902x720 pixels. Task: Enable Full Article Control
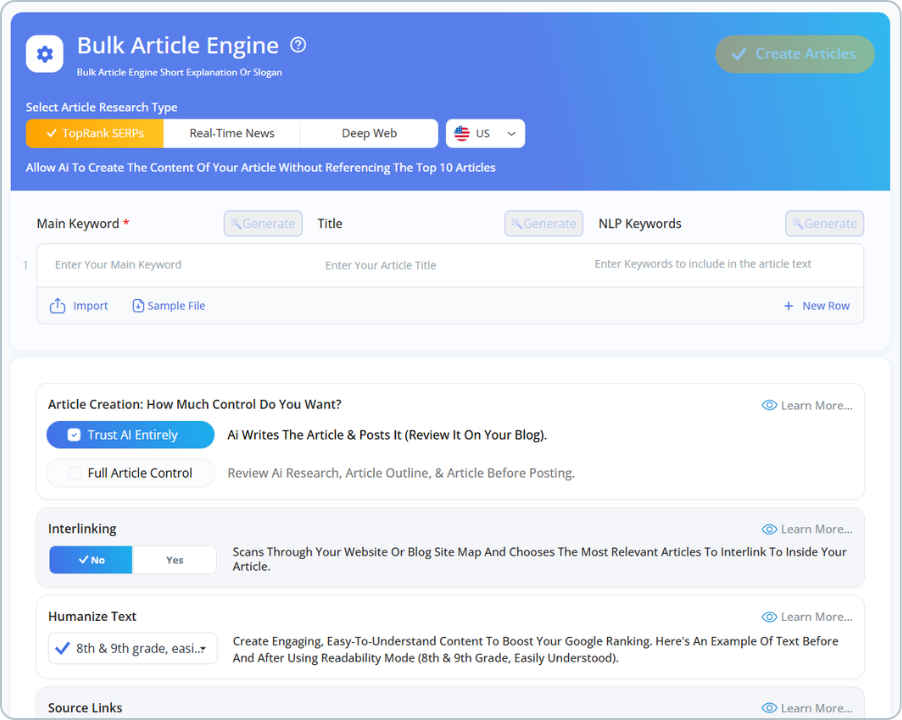129,471
